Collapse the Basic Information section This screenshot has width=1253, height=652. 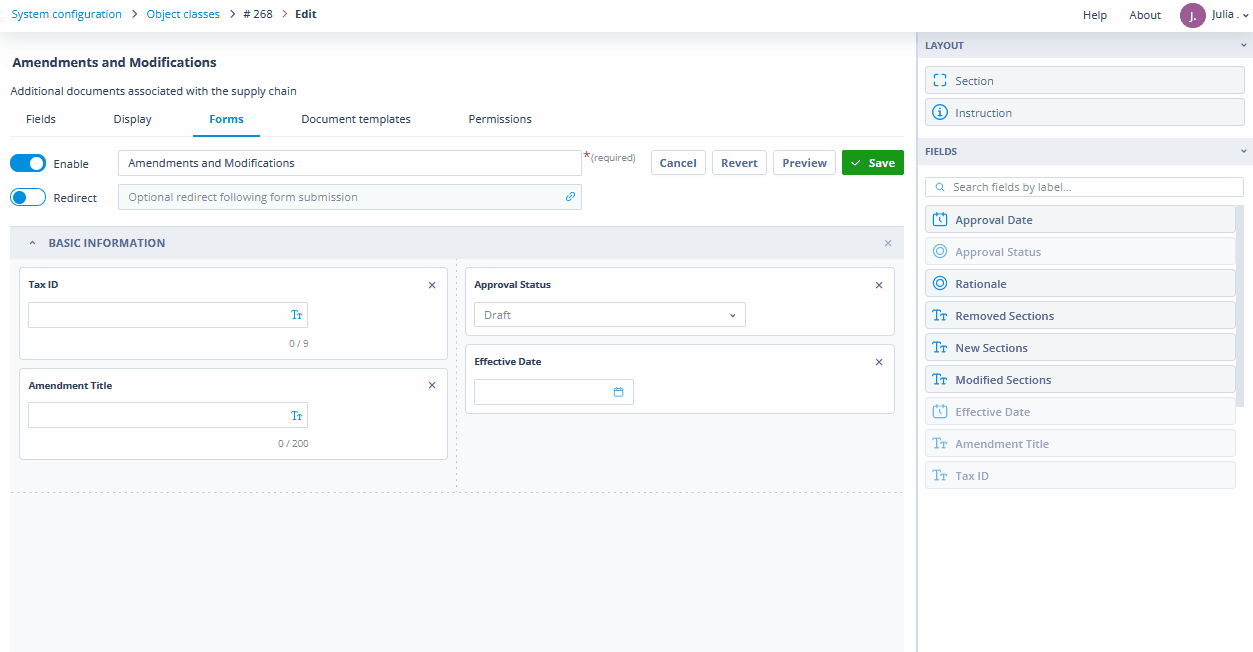click(32, 243)
